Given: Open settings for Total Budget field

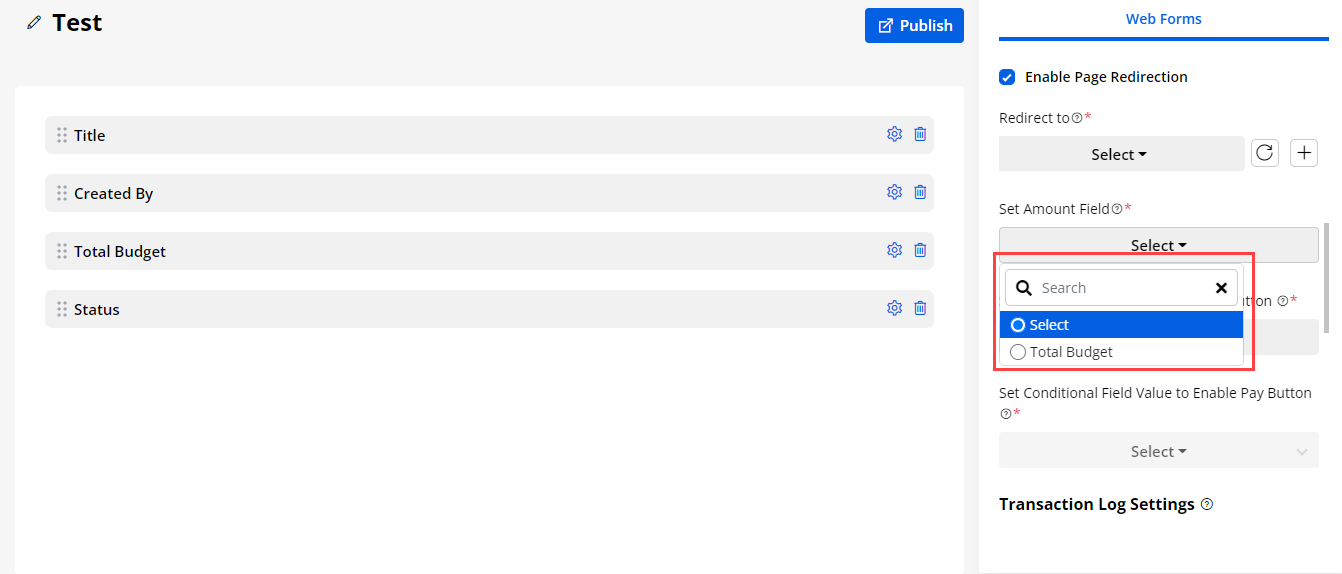Looking at the screenshot, I should coord(894,250).
